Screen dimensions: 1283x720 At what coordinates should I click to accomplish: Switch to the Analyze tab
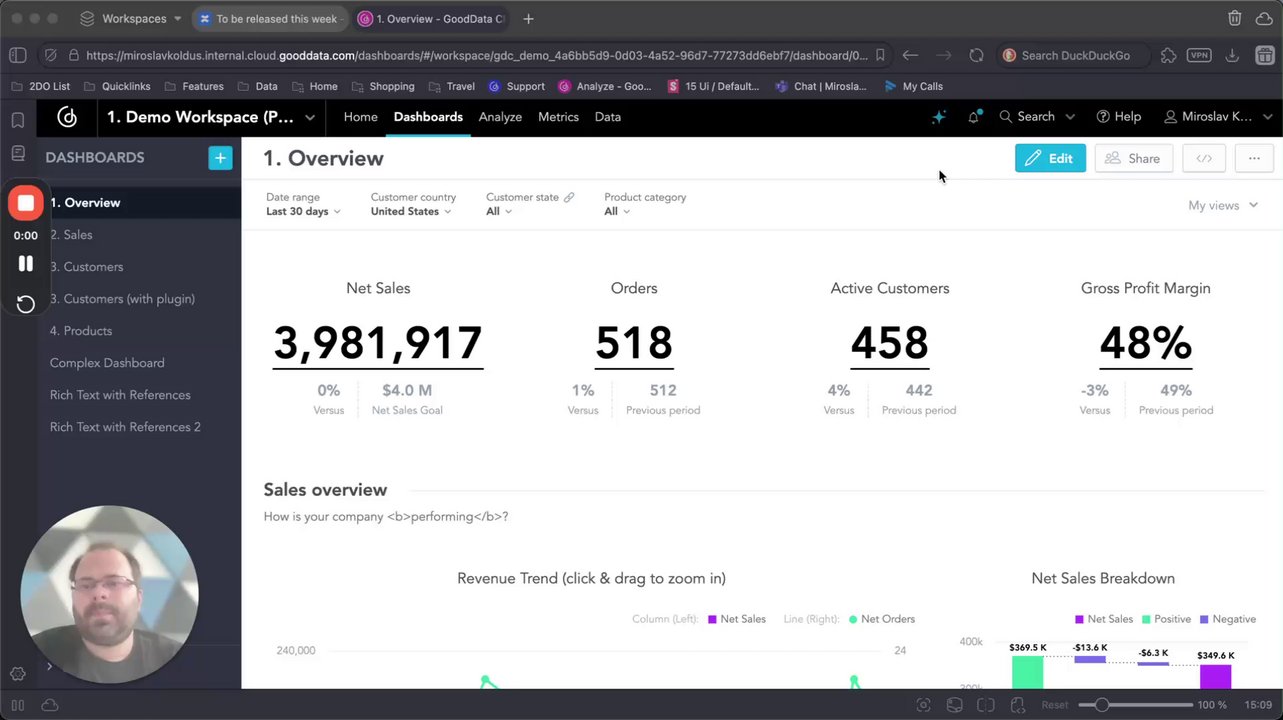(500, 117)
